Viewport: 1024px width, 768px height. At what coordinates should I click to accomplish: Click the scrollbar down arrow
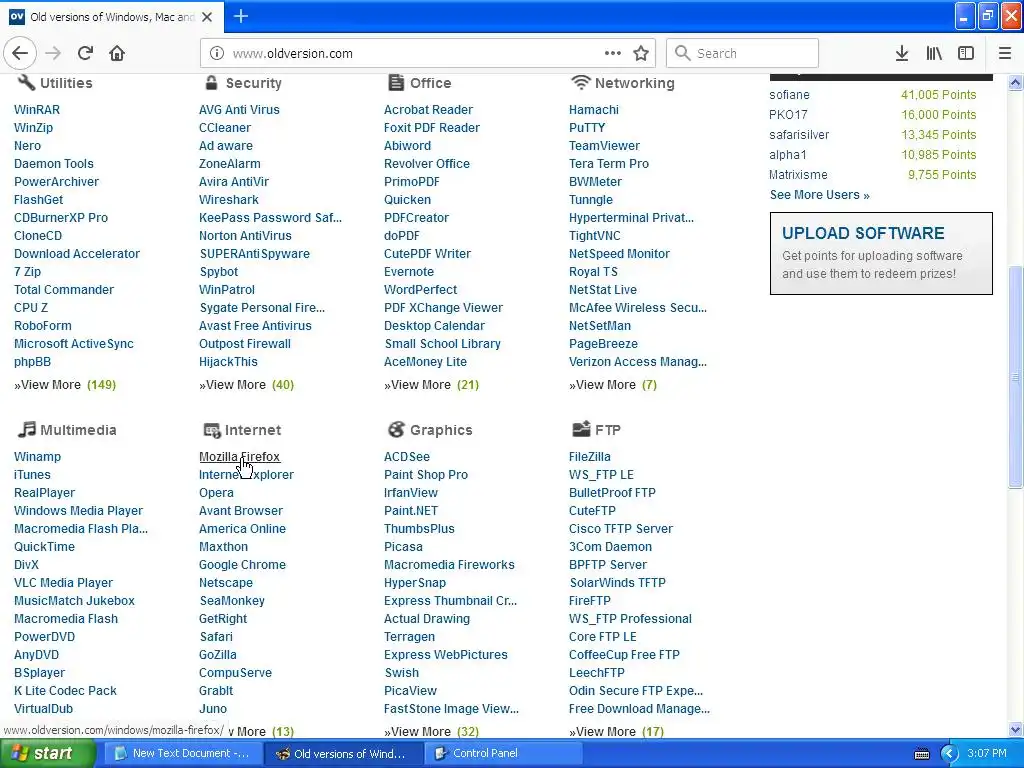(1015, 730)
